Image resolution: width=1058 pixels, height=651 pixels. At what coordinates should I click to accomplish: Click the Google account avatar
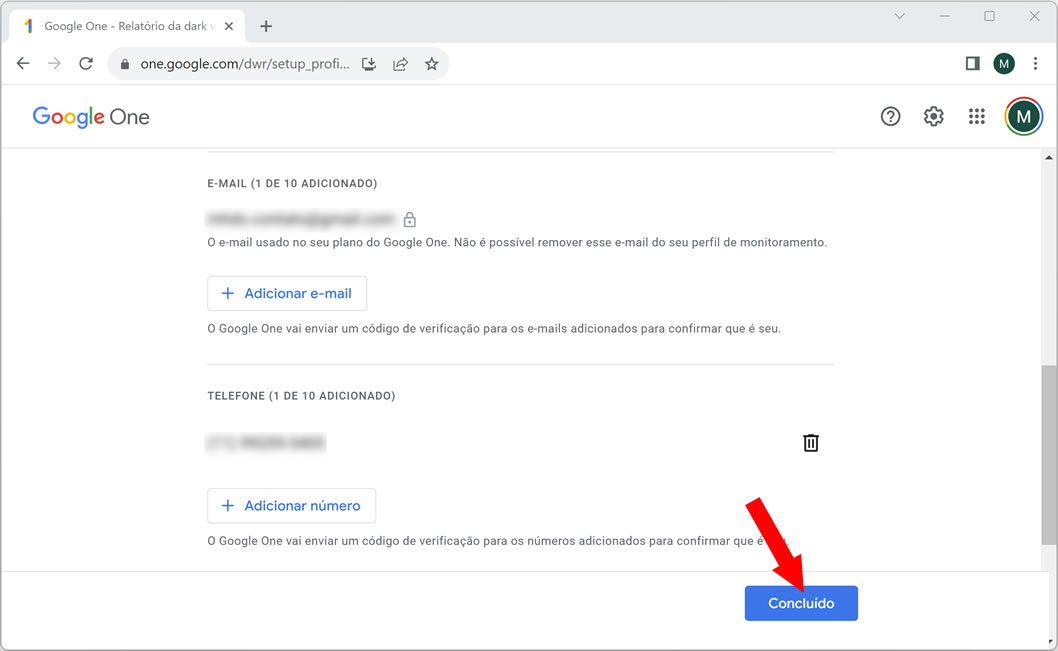pyautogui.click(x=1022, y=117)
